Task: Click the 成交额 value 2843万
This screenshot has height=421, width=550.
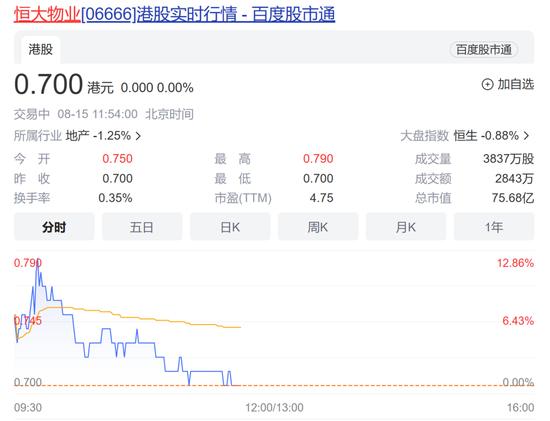Action: pos(515,179)
